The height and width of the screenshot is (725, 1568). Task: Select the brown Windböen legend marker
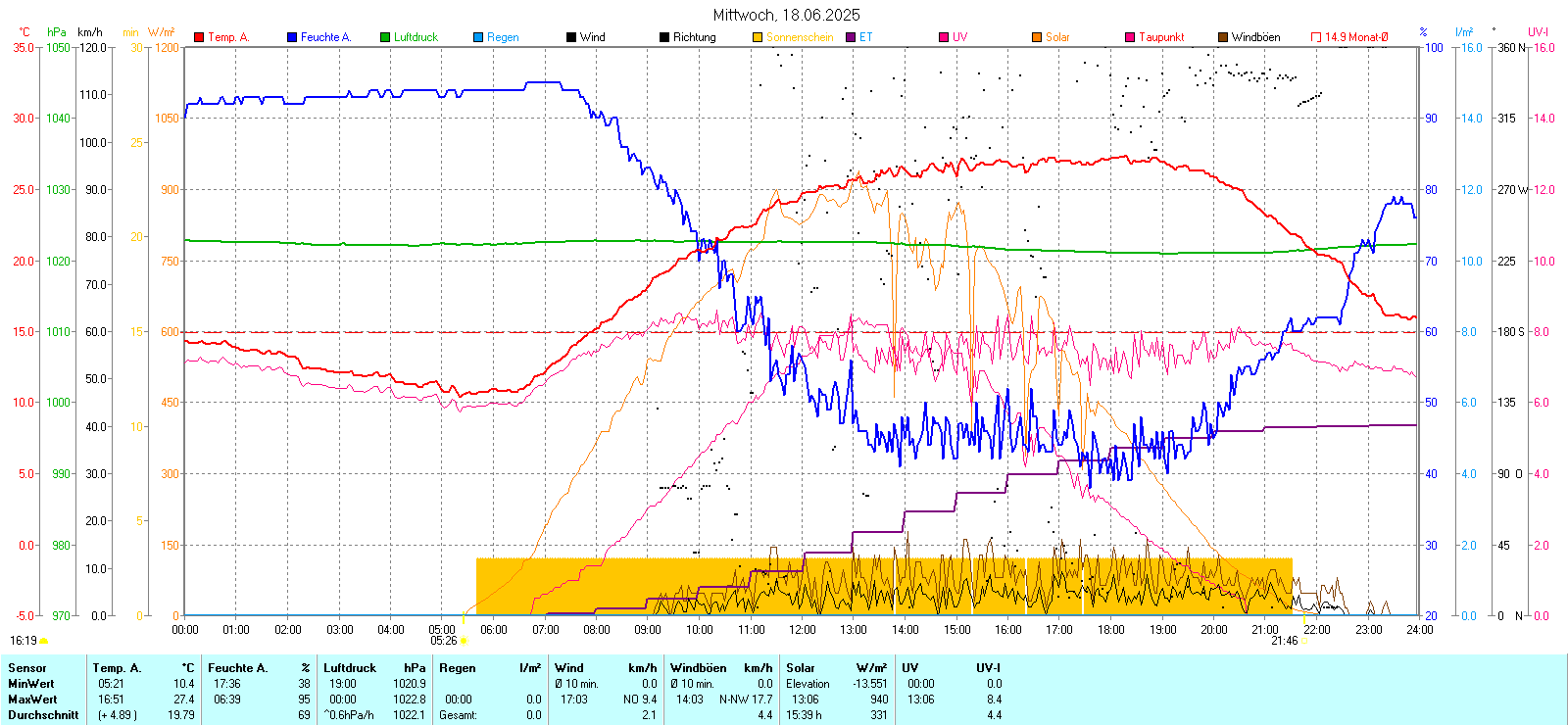point(1223,37)
